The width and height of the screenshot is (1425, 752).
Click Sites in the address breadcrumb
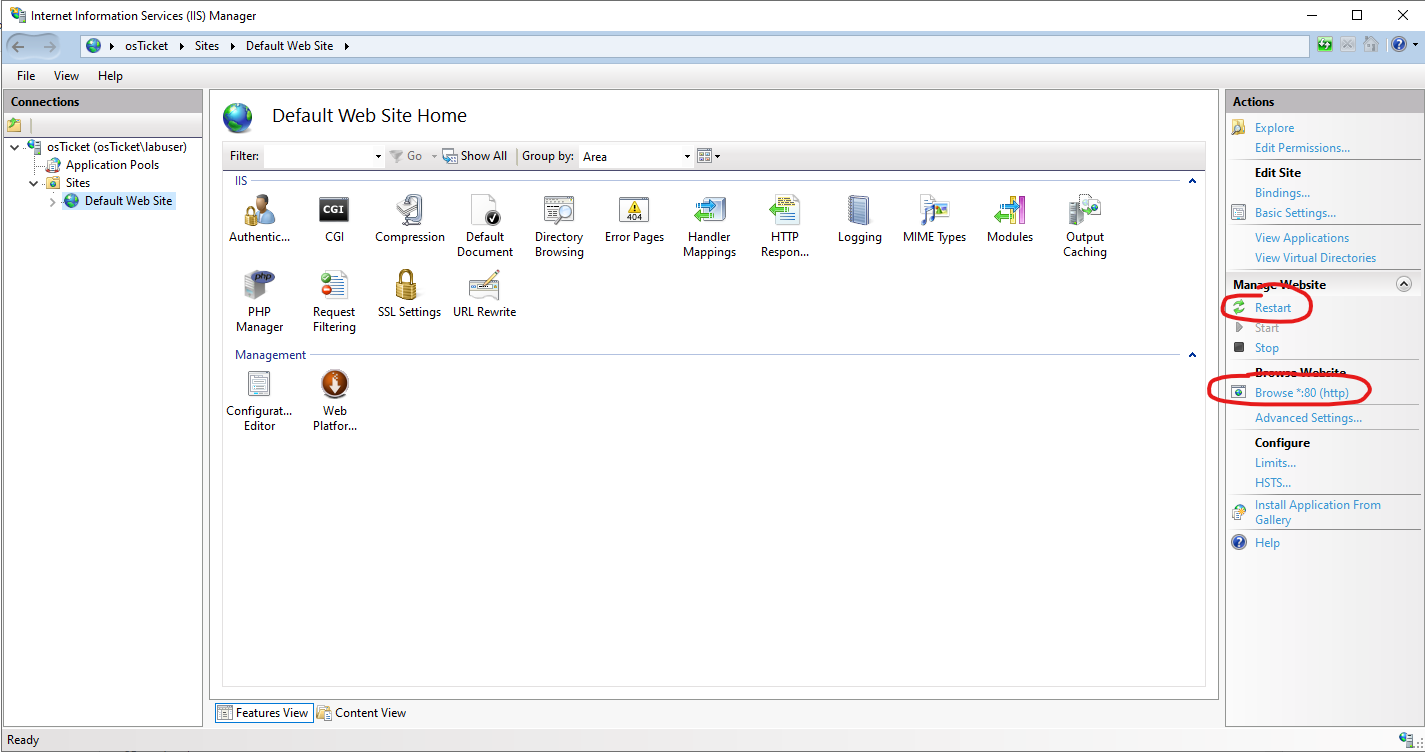pos(207,46)
